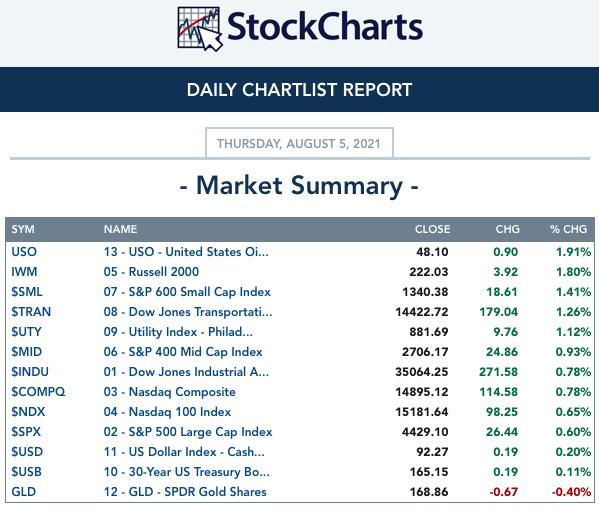
Task: Click the StockCharts wordmark text
Action: [x=325, y=27]
